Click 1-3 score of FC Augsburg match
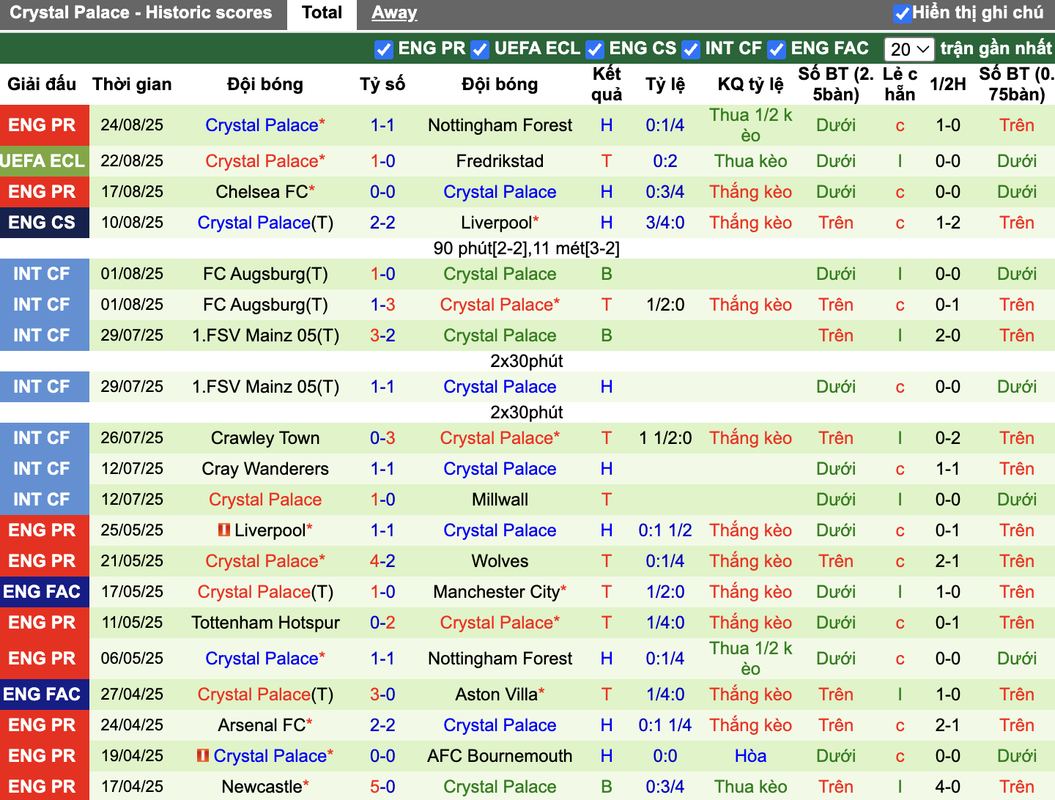Image resolution: width=1055 pixels, height=800 pixels. click(382, 305)
